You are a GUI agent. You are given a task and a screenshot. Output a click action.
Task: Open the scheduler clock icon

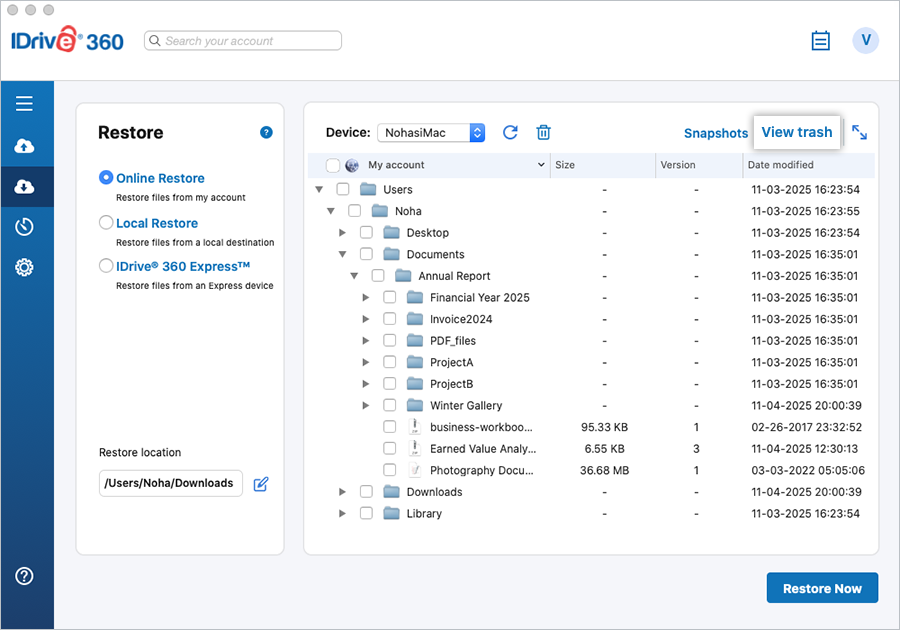tap(25, 227)
